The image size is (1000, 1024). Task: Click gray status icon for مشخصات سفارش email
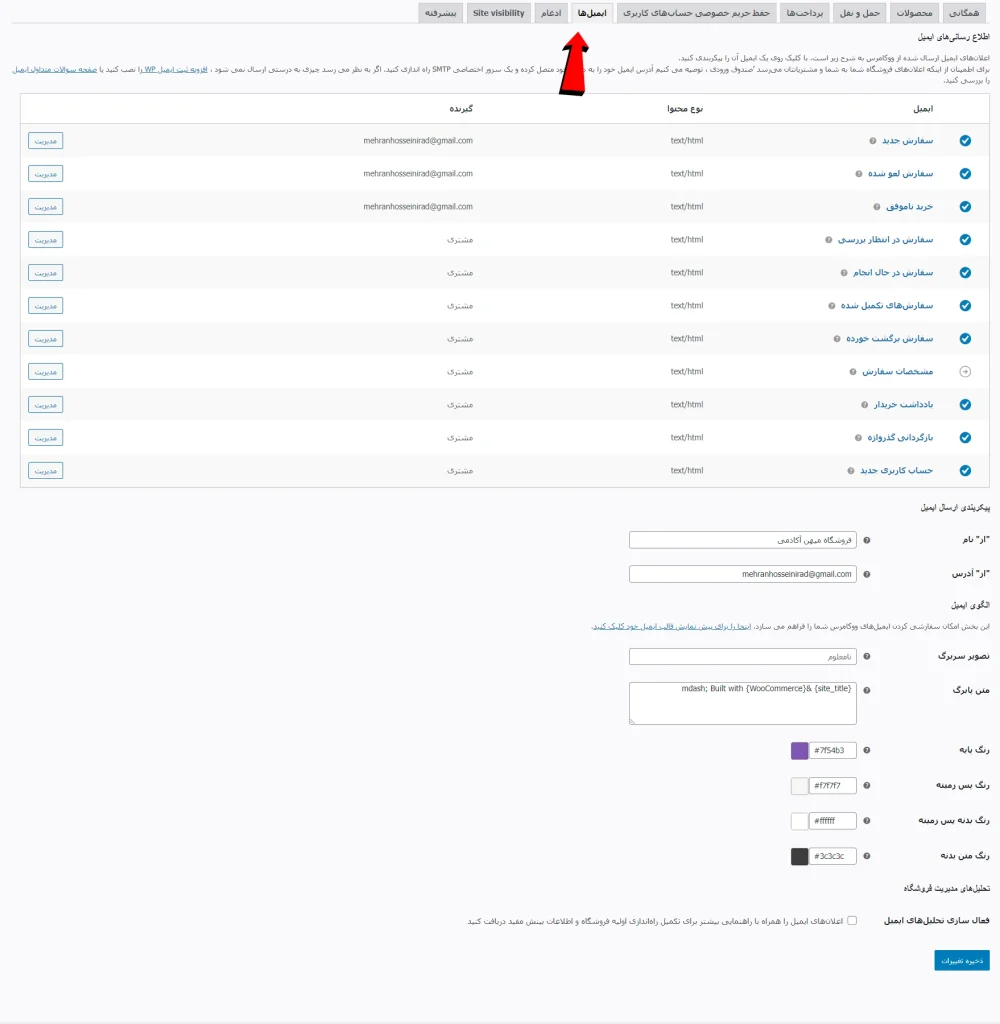click(x=965, y=371)
